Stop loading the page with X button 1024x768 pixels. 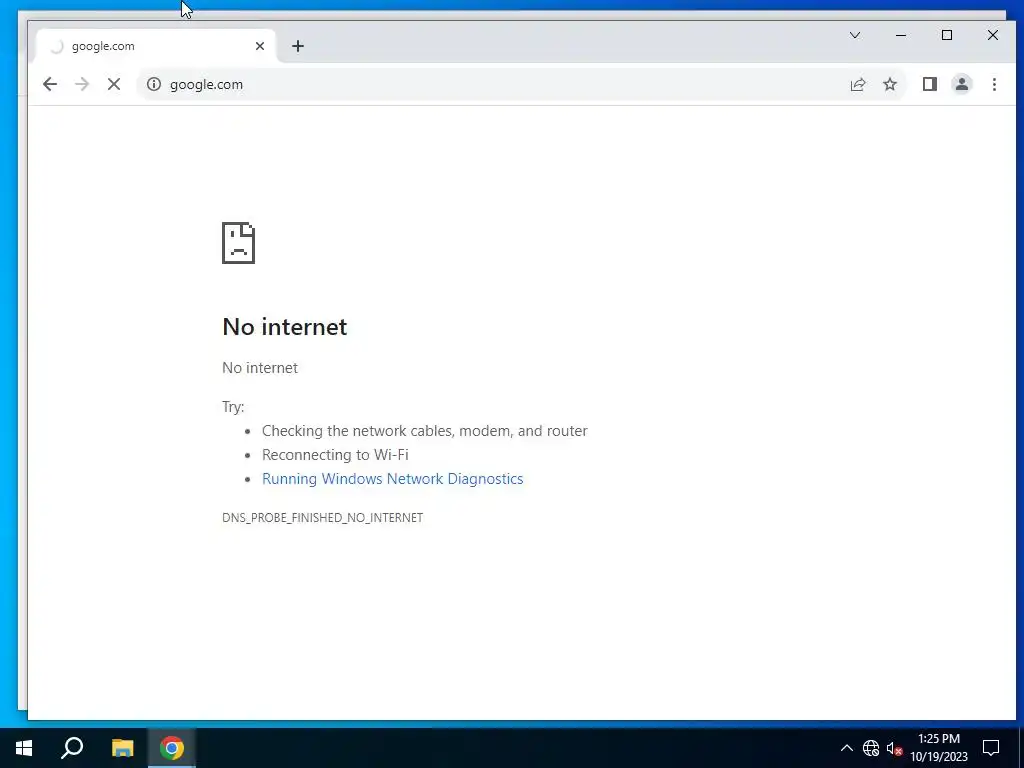pos(114,84)
